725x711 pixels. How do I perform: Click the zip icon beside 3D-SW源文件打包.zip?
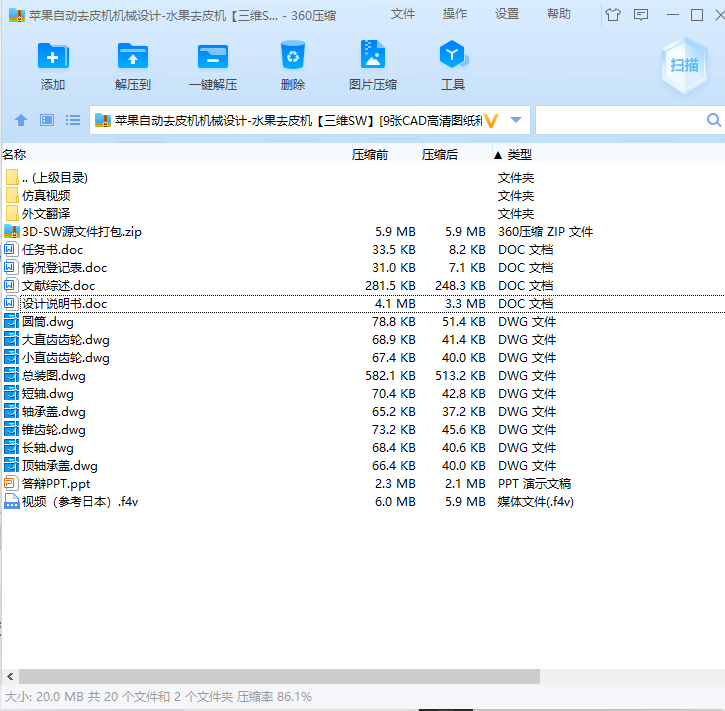click(12, 232)
